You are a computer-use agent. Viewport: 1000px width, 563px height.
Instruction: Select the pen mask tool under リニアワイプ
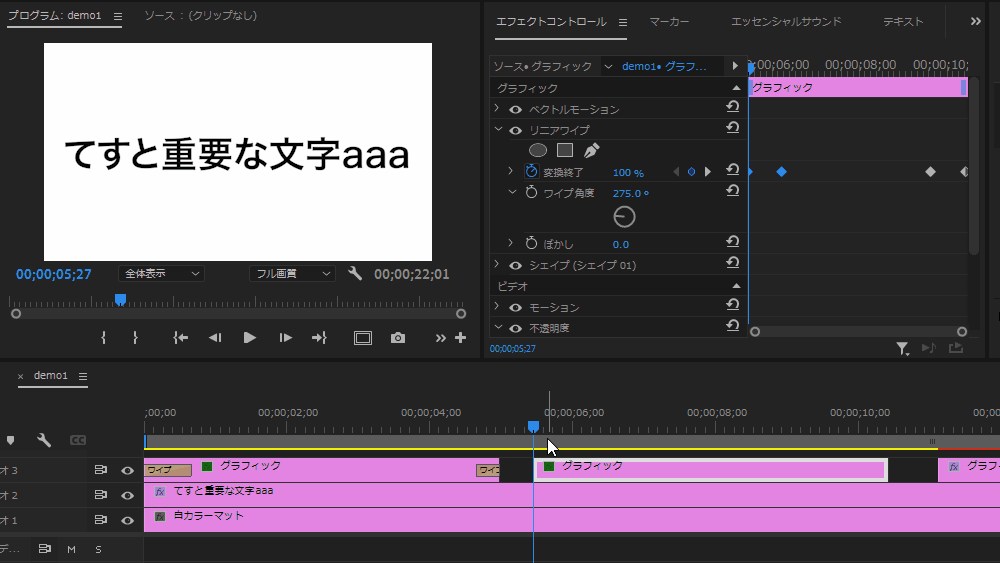(591, 150)
